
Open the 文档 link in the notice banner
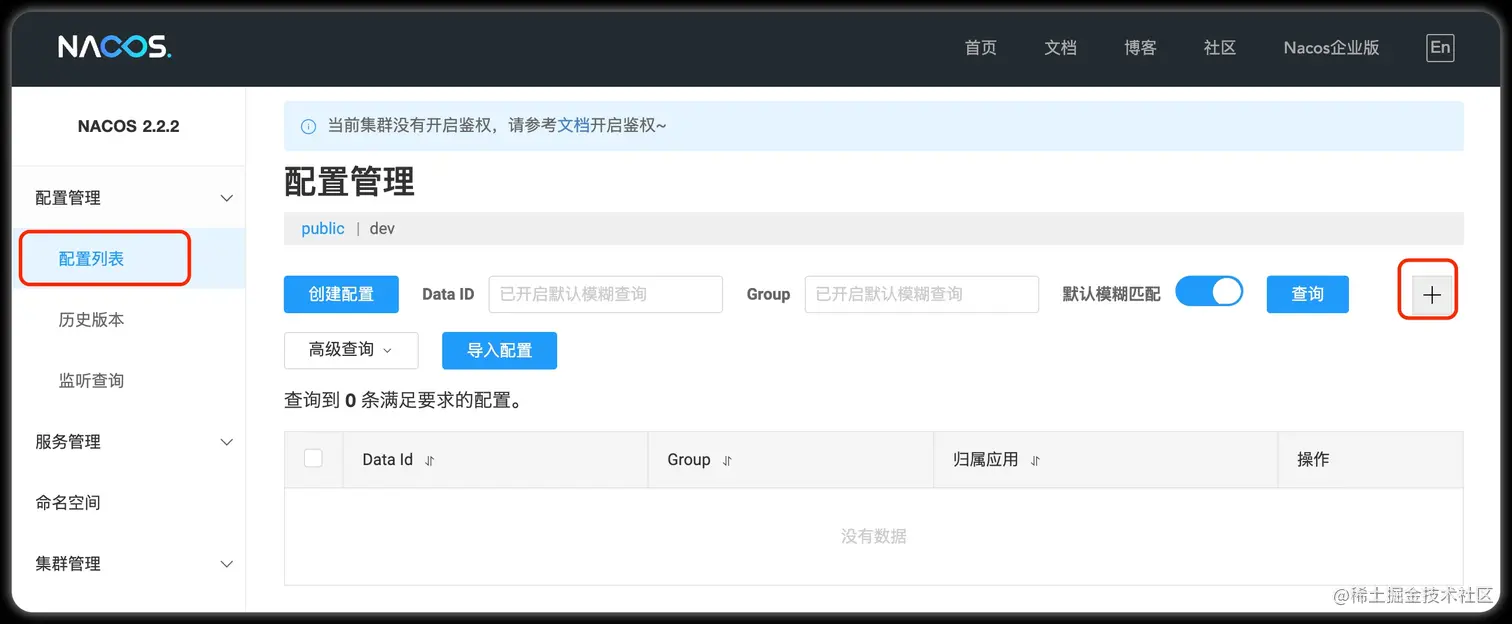click(573, 125)
